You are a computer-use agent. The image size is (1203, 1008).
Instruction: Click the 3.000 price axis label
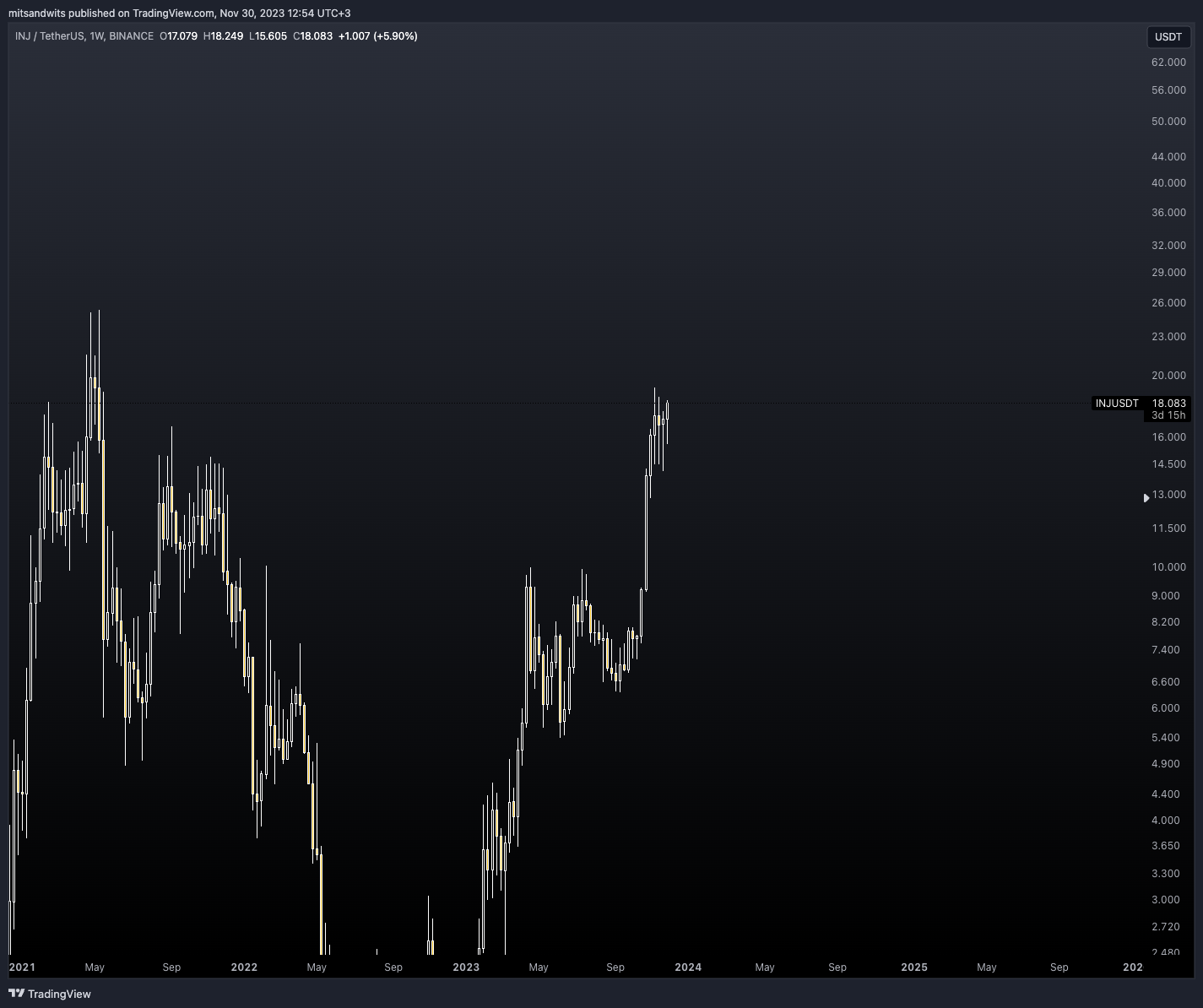1166,900
